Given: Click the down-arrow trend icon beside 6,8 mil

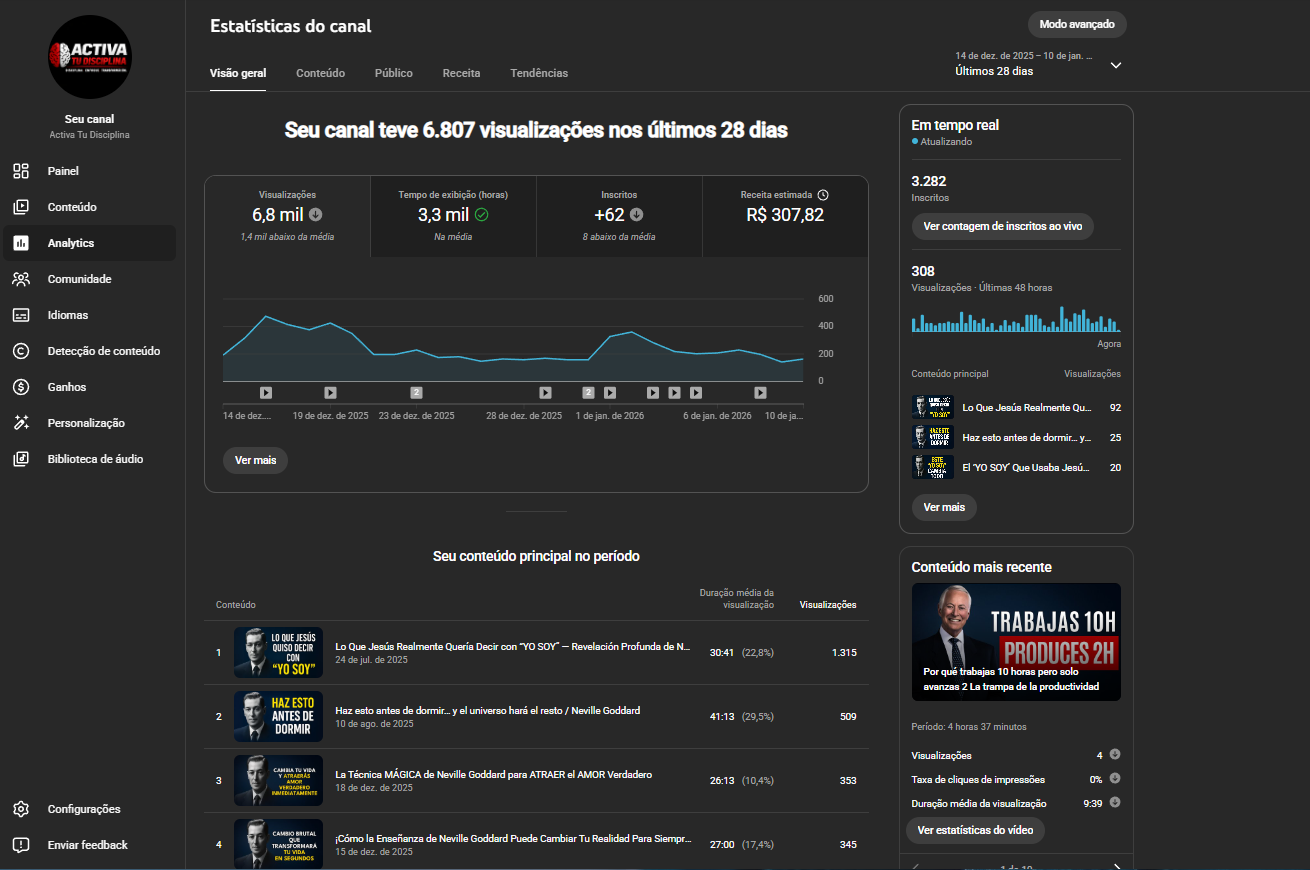Looking at the screenshot, I should point(316,214).
